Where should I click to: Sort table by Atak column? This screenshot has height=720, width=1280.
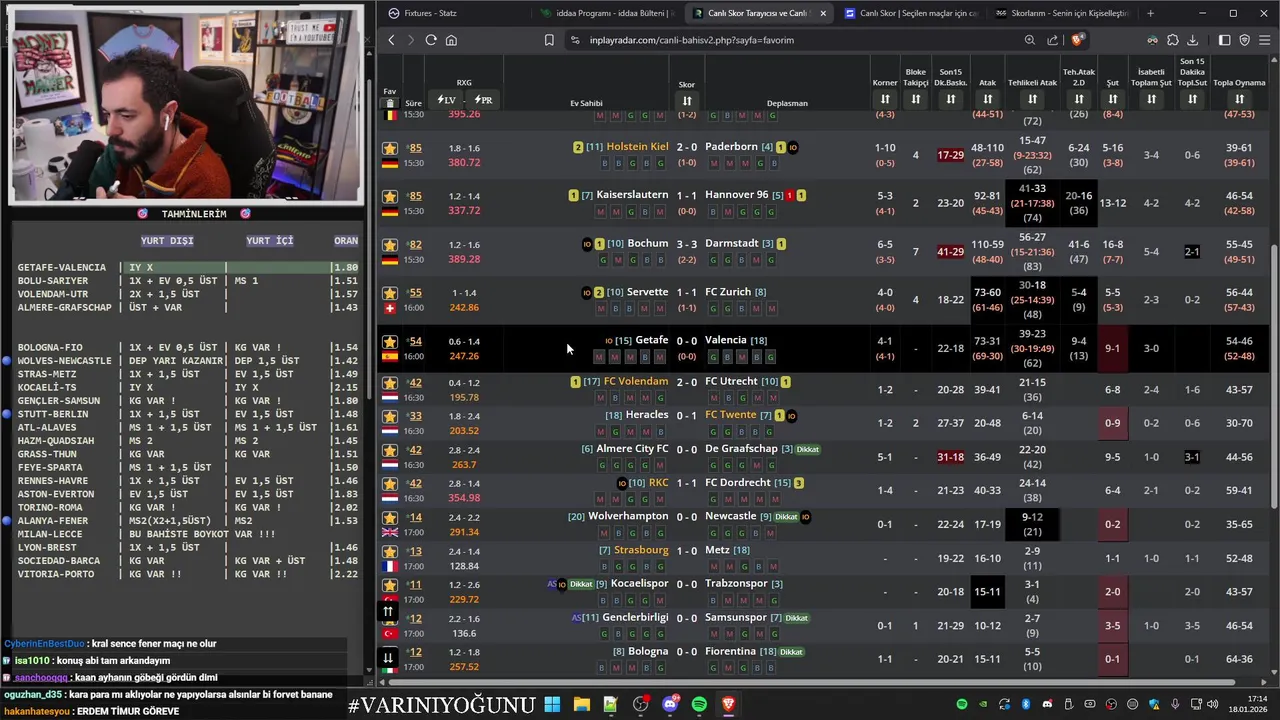(988, 99)
